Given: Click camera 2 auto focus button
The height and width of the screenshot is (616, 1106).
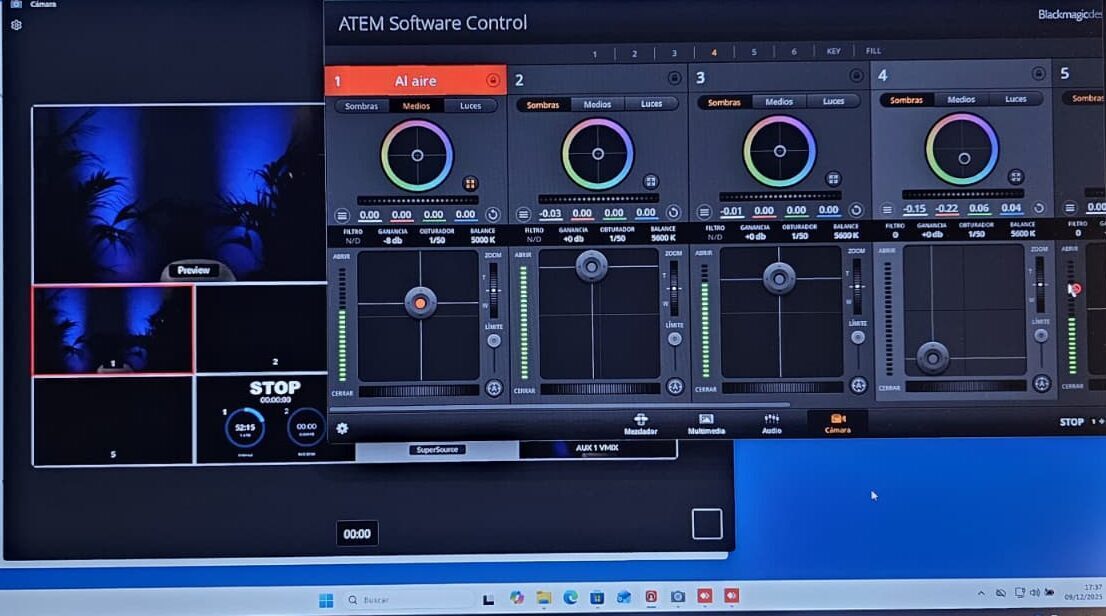Looking at the screenshot, I should click(x=675, y=387).
